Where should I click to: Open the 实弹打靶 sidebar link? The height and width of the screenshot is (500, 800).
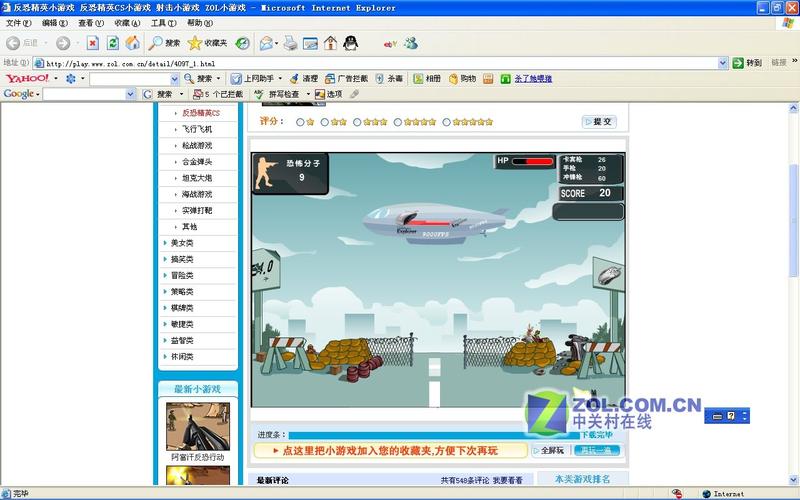point(197,211)
